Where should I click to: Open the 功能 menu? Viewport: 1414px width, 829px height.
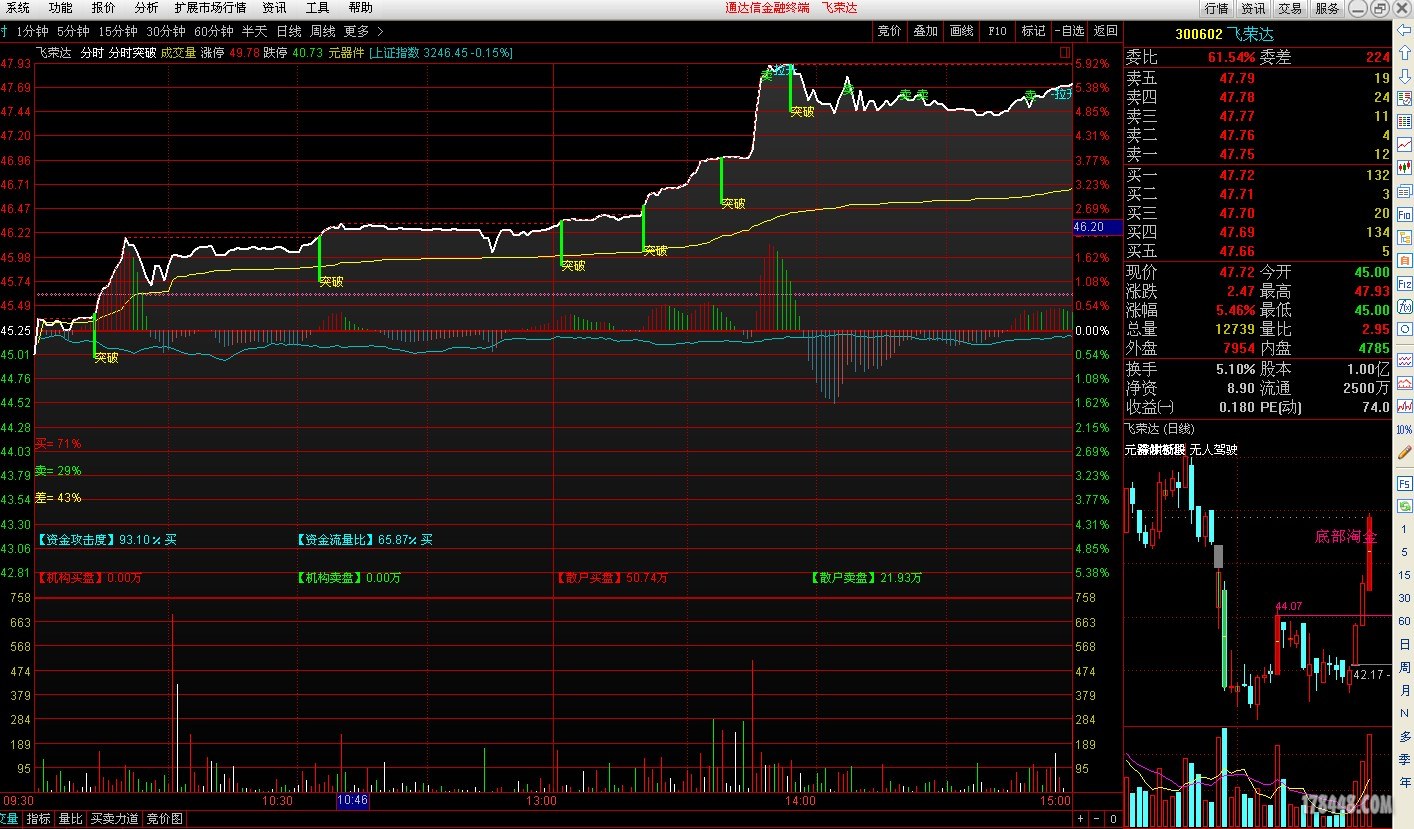[61, 8]
